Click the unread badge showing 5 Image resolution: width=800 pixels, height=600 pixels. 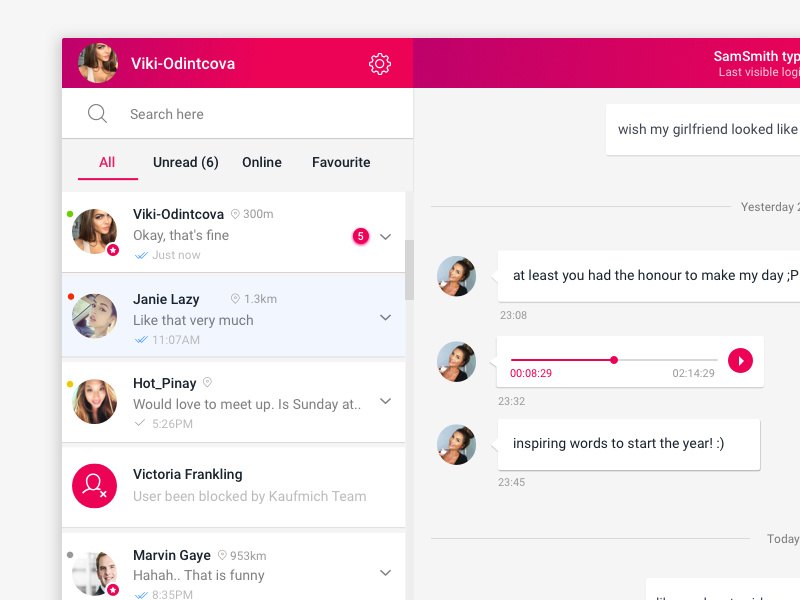[361, 236]
